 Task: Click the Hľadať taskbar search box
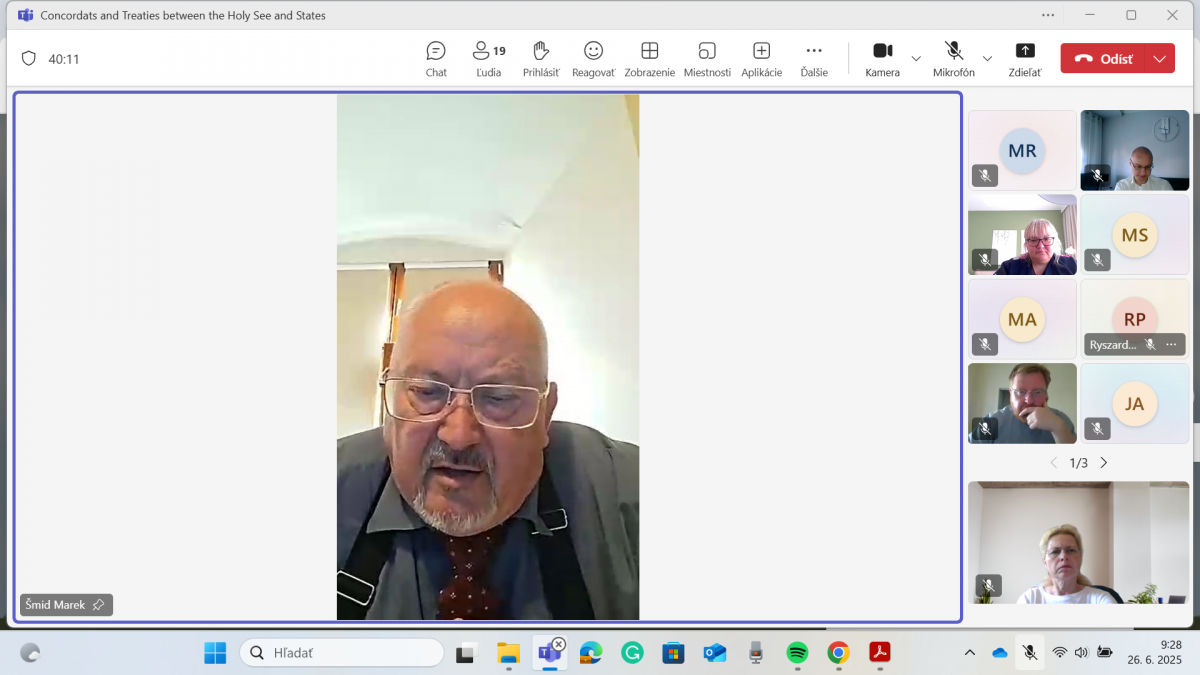point(341,653)
